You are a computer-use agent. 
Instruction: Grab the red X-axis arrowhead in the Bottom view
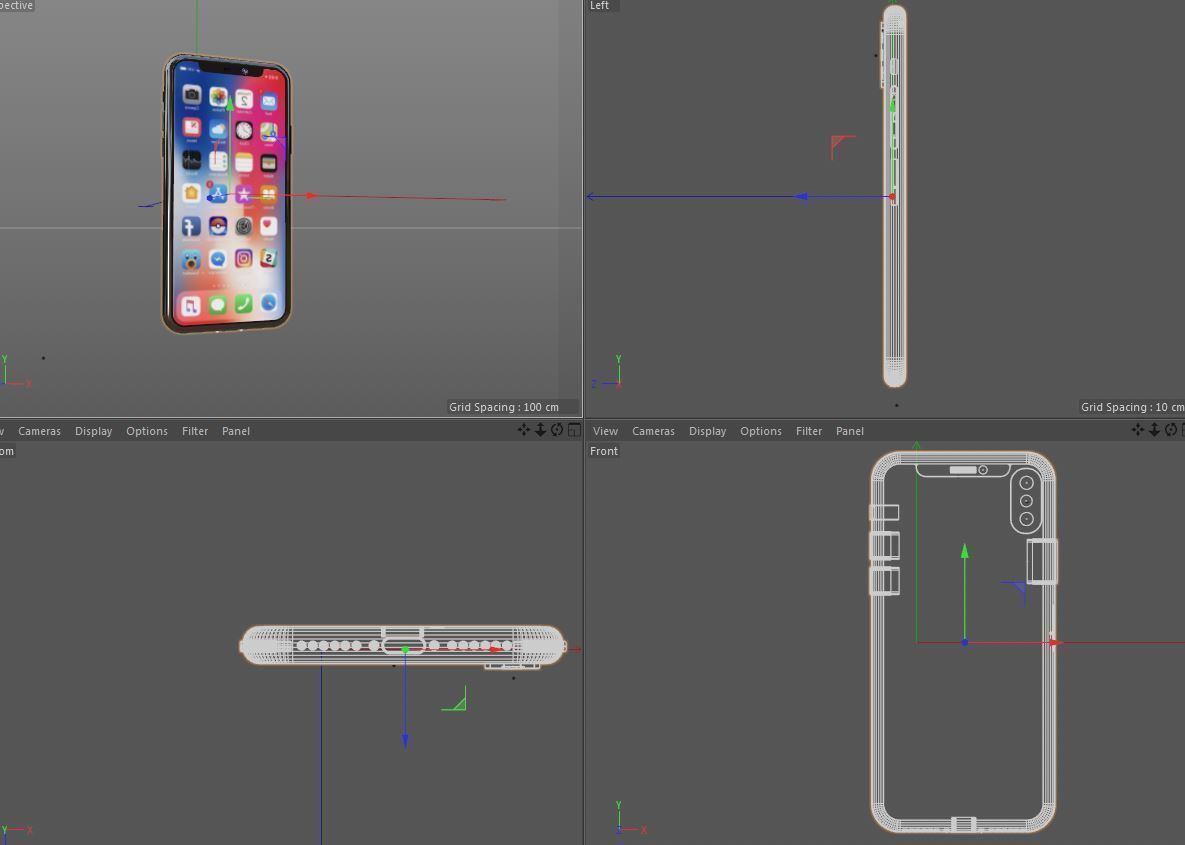point(496,649)
